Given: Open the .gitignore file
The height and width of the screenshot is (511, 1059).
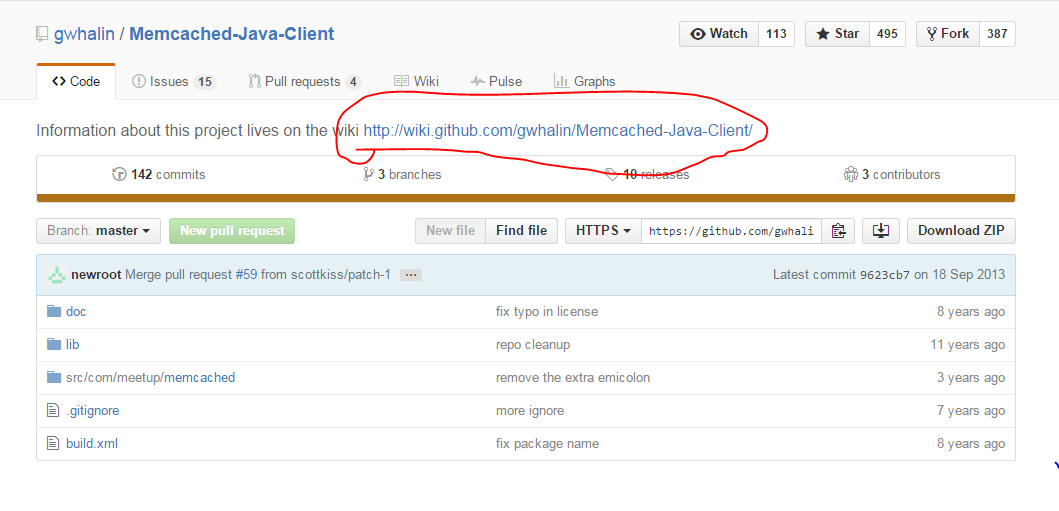Looking at the screenshot, I should 93,410.
